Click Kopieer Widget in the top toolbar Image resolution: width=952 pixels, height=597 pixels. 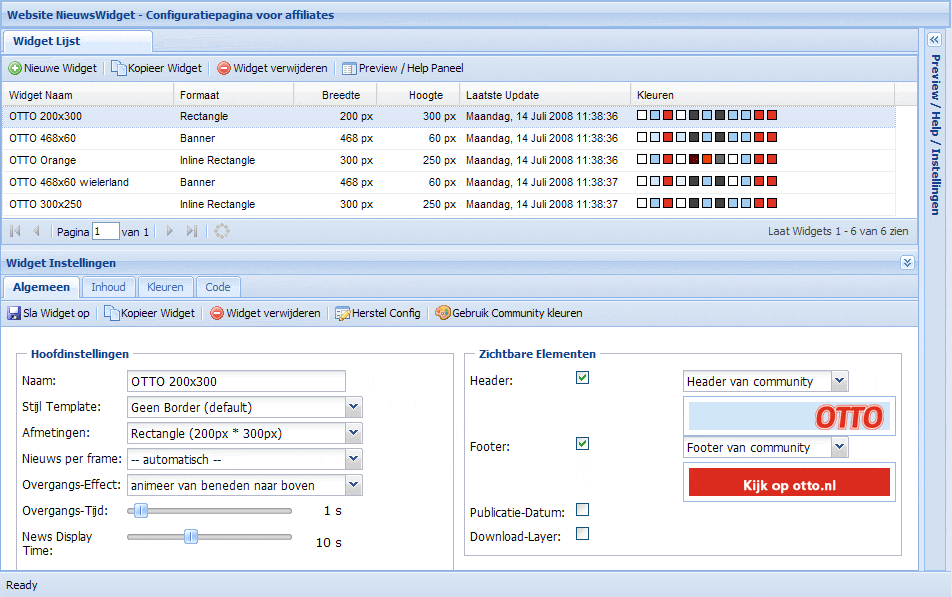[157, 69]
